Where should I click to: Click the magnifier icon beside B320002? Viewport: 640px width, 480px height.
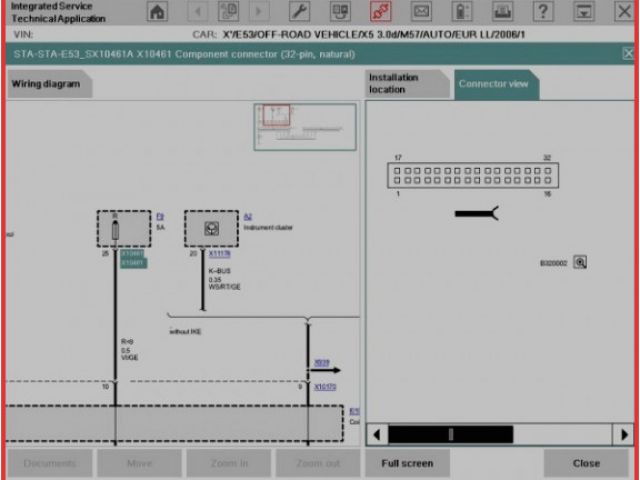(580, 262)
